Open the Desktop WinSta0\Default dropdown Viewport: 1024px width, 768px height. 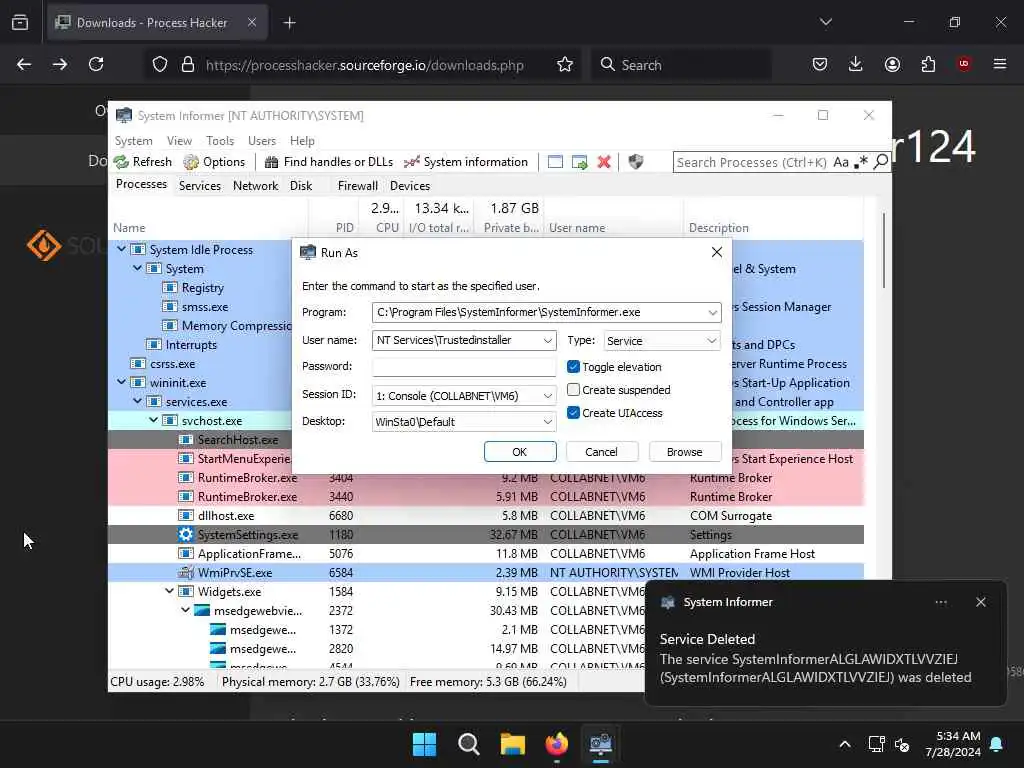547,422
